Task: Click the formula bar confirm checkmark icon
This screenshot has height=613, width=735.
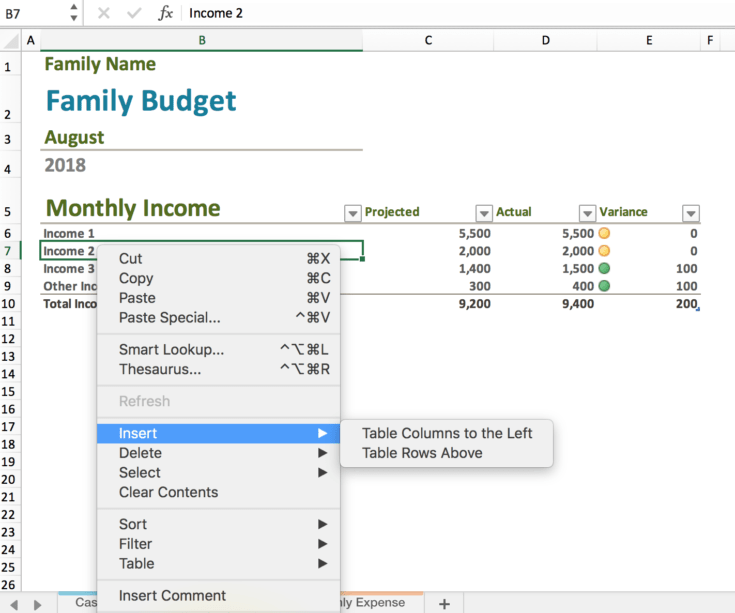Action: (x=134, y=13)
